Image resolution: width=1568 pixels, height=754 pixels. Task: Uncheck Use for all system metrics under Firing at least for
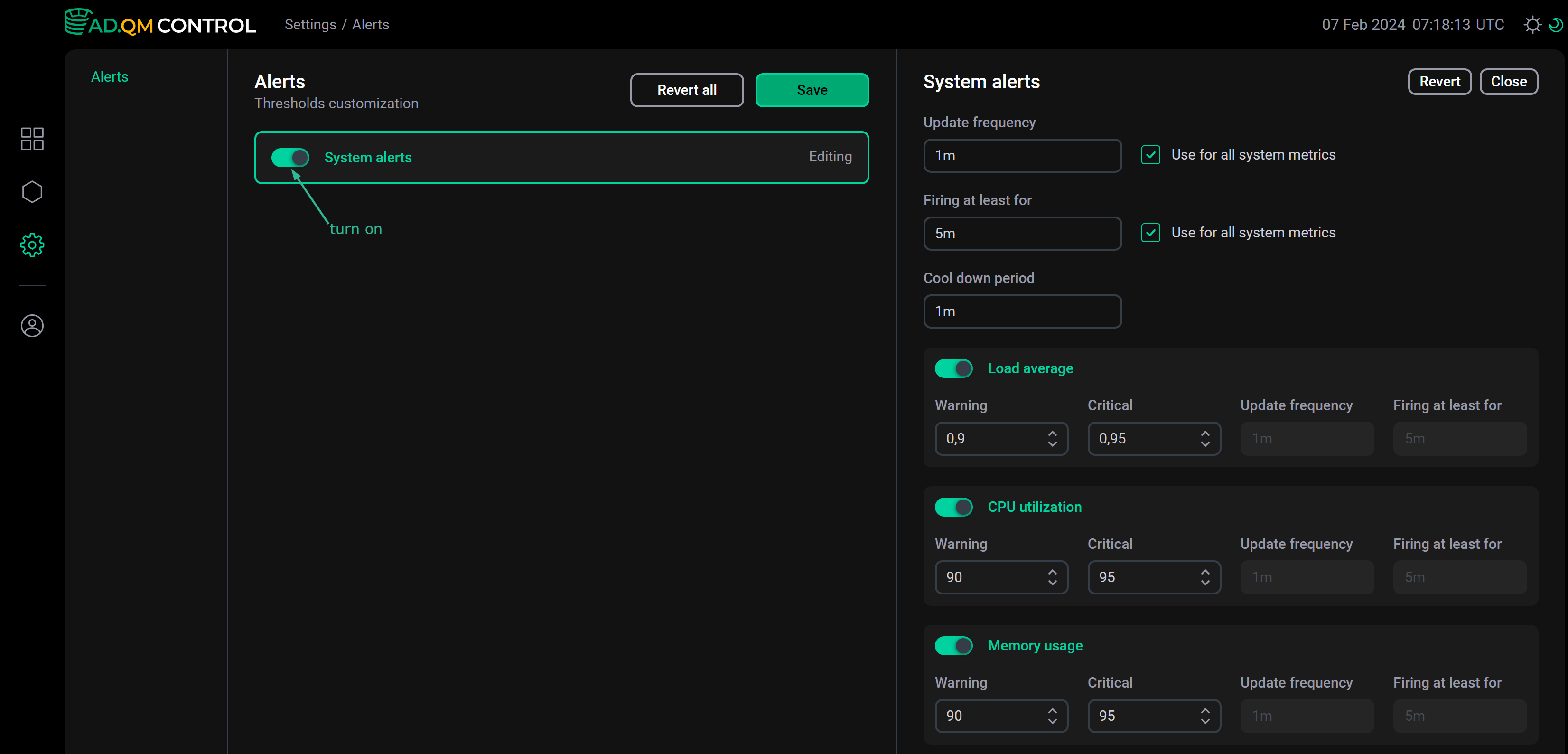(x=1150, y=233)
